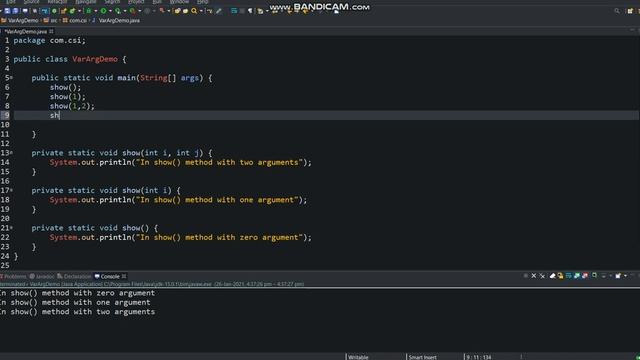Click the Open Perspective icon
Screen dimensions: 640x360
(x=630, y=11)
